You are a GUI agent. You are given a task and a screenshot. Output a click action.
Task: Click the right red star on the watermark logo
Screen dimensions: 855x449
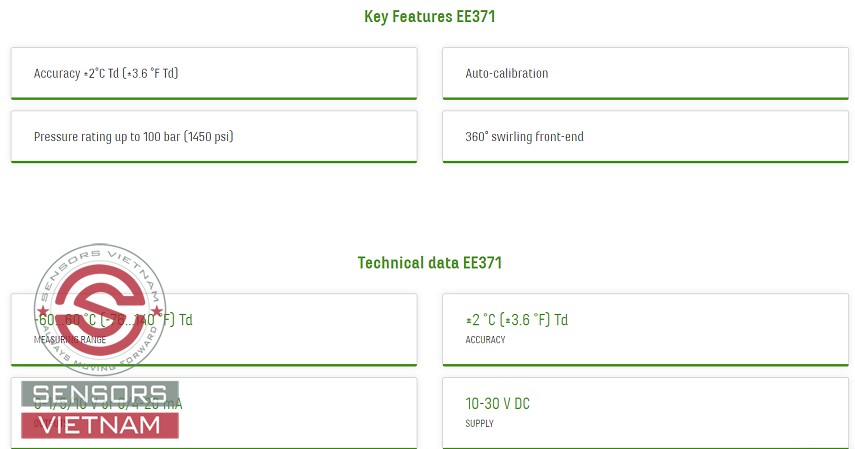coord(156,311)
